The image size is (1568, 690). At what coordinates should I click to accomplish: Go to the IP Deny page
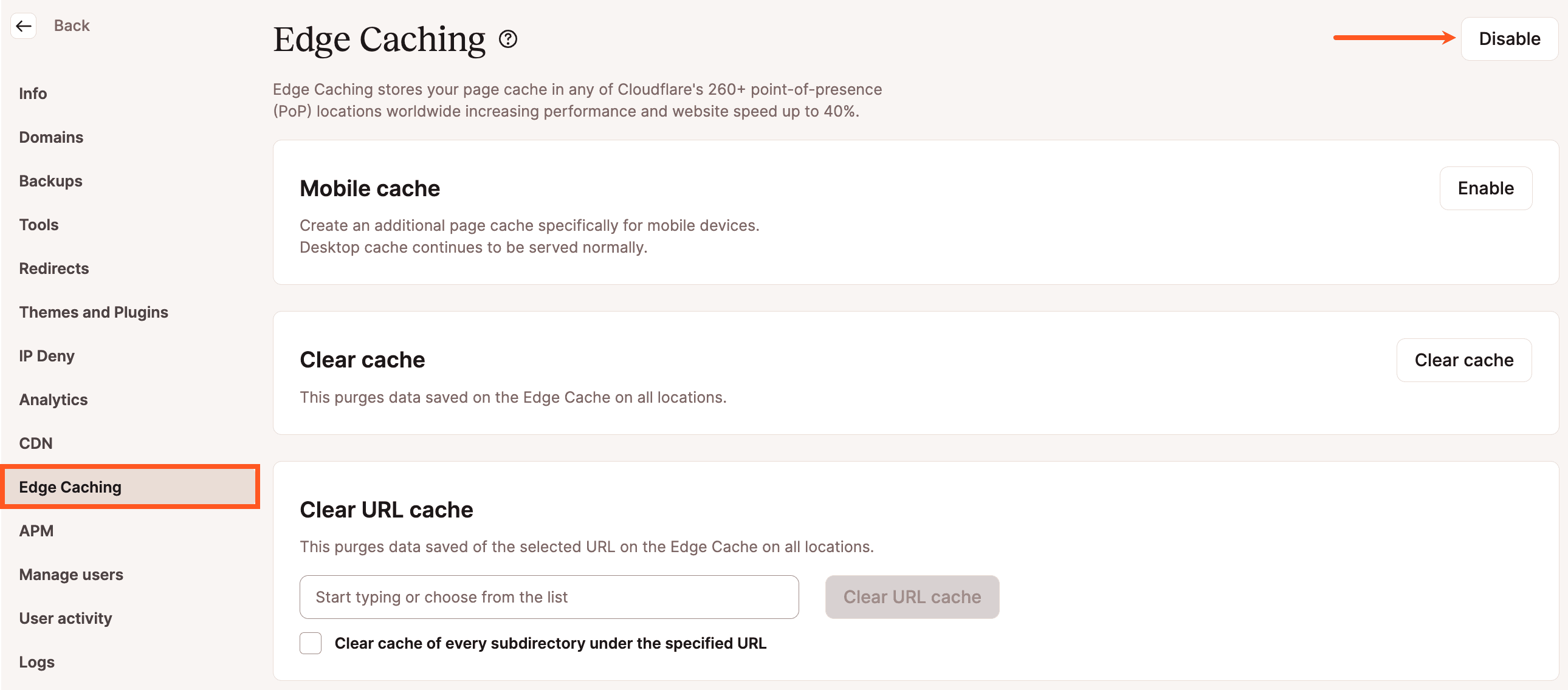46,356
